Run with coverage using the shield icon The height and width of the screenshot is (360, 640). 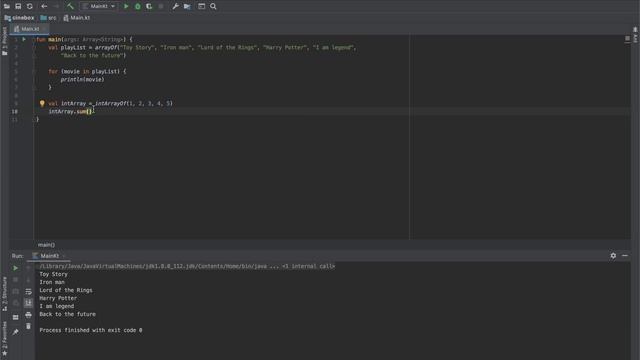pyautogui.click(x=149, y=6)
